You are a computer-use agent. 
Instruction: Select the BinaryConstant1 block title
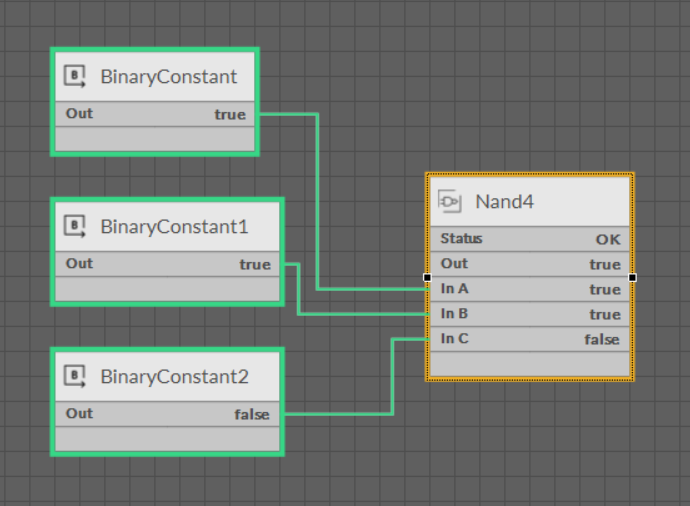tap(173, 227)
